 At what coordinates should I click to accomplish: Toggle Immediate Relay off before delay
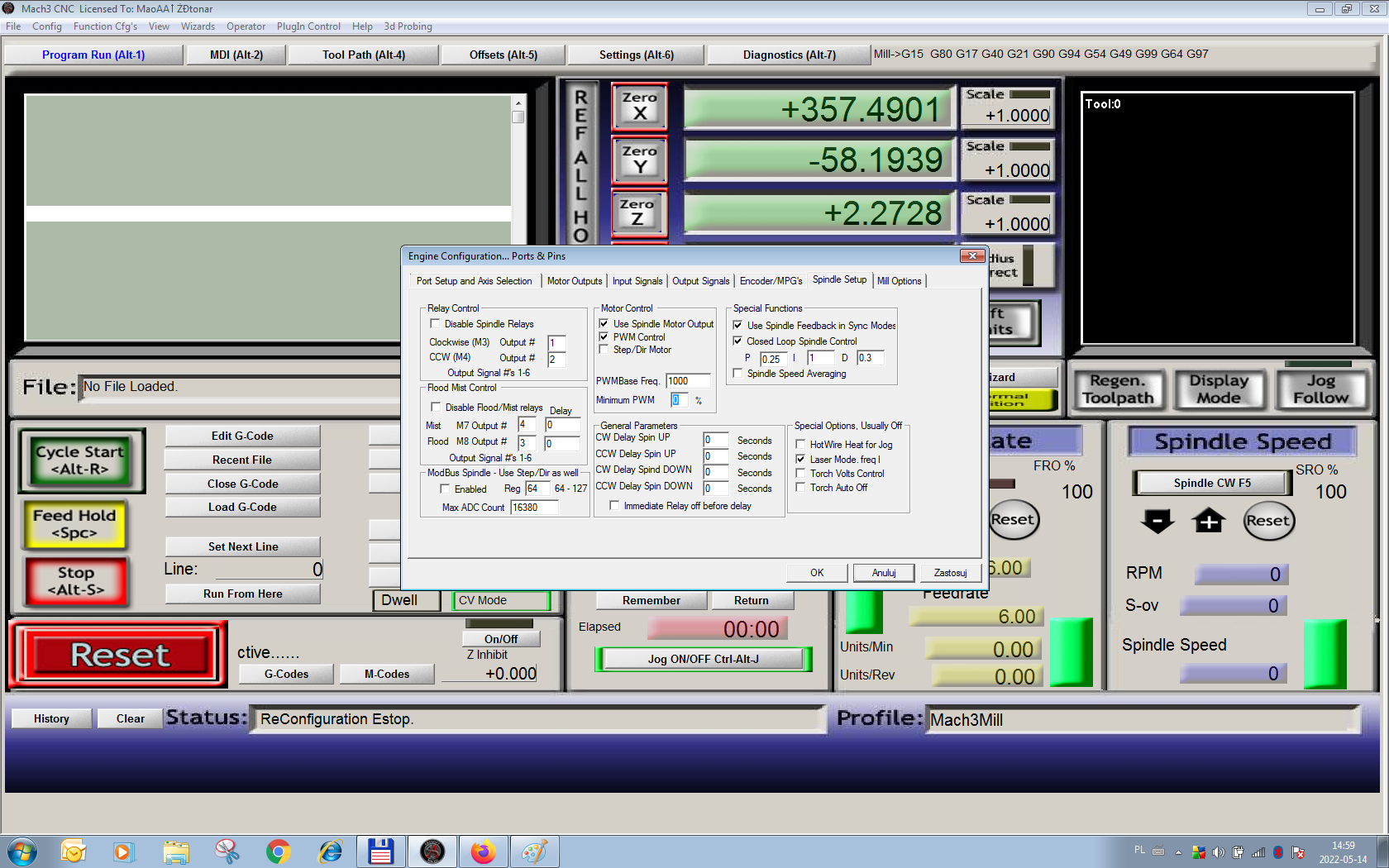pos(614,506)
